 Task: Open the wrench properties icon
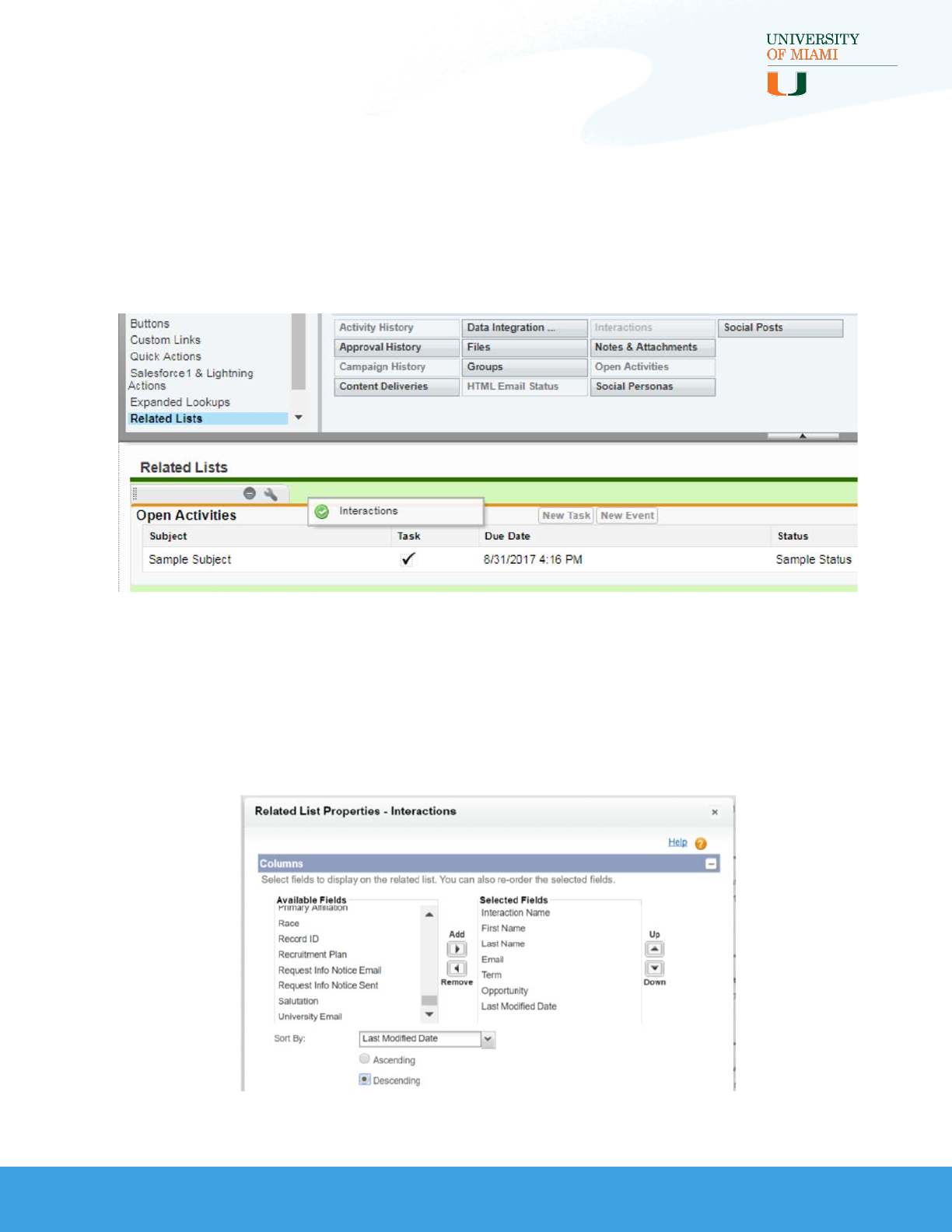(x=271, y=494)
